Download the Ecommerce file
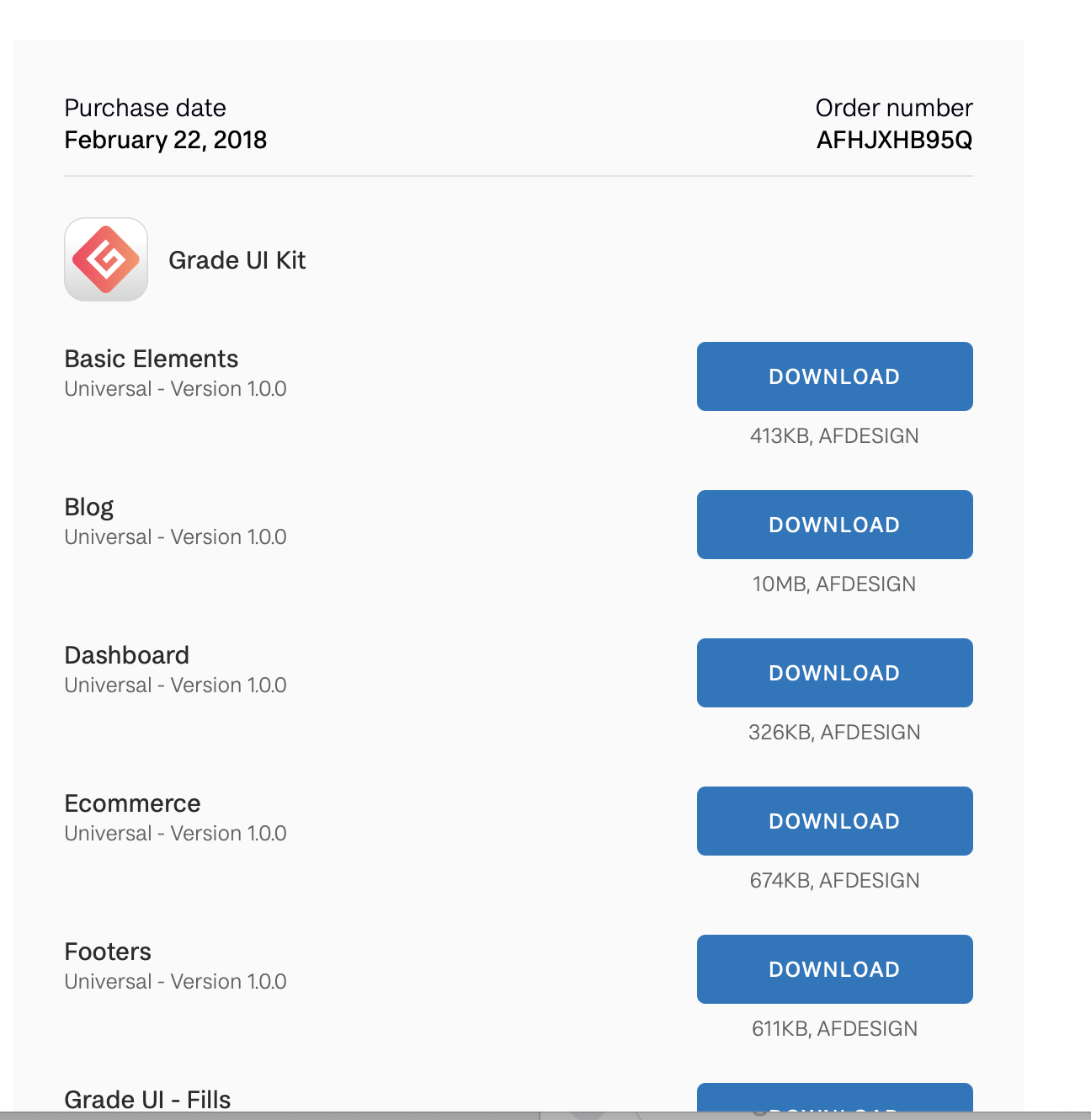The height and width of the screenshot is (1120, 1091). pos(834,821)
